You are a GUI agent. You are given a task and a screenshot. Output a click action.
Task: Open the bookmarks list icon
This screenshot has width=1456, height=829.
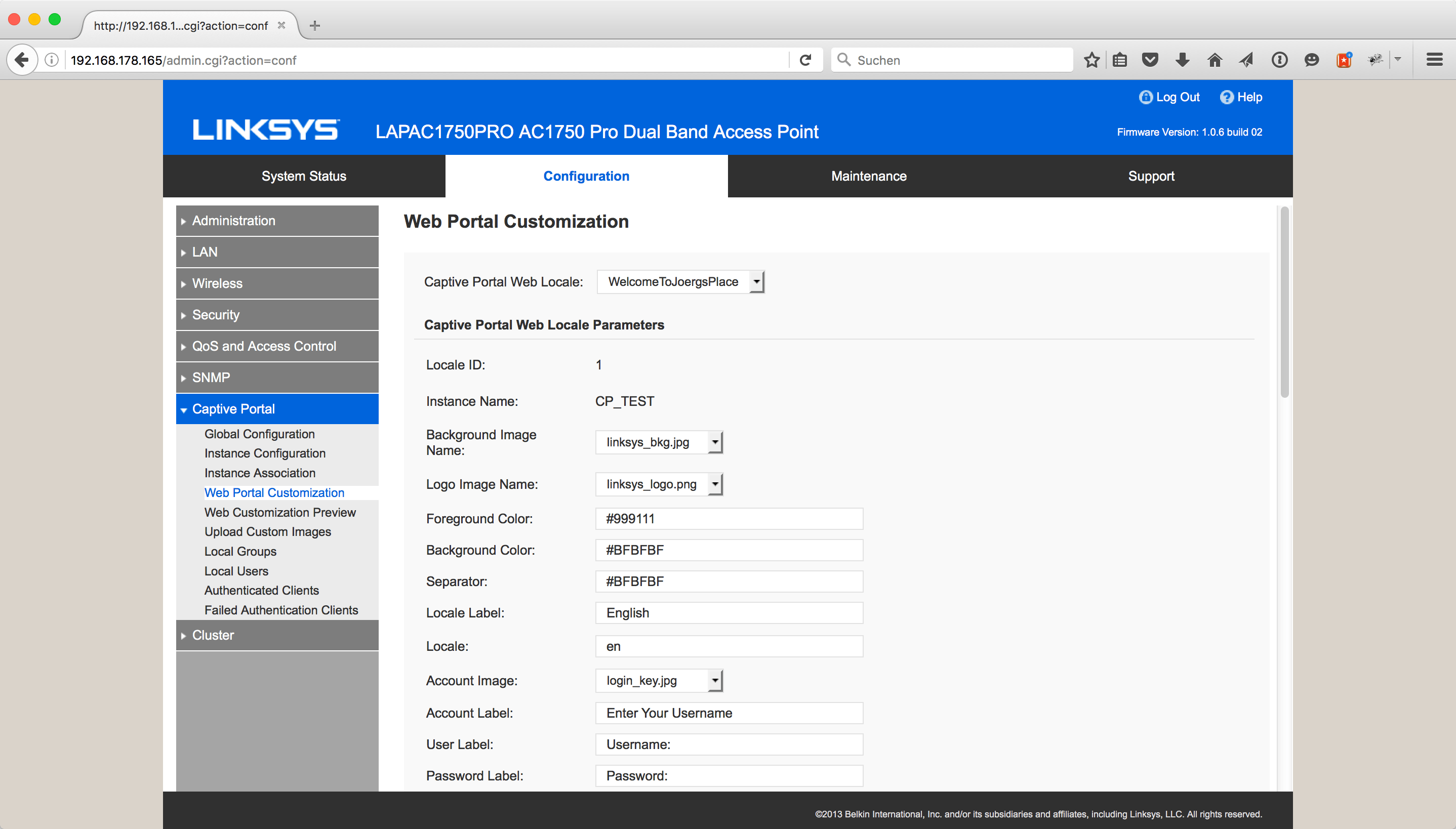(x=1120, y=60)
